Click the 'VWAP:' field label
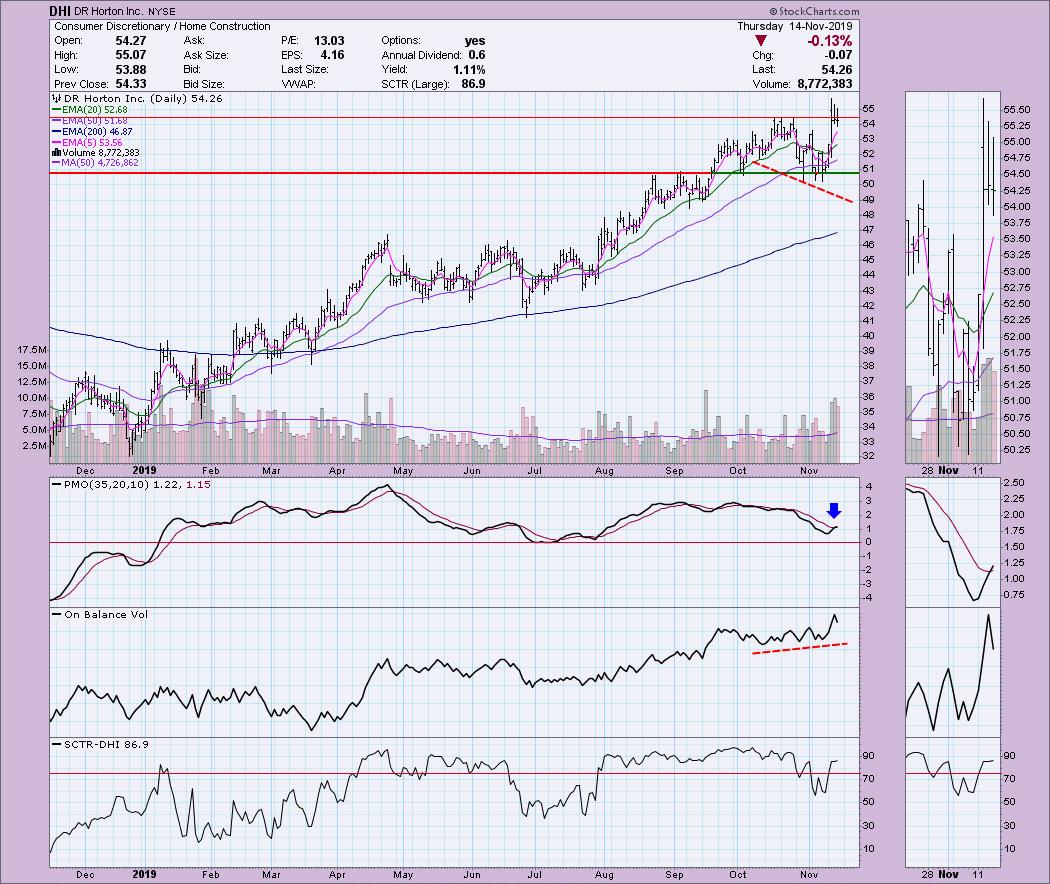 tap(299, 84)
